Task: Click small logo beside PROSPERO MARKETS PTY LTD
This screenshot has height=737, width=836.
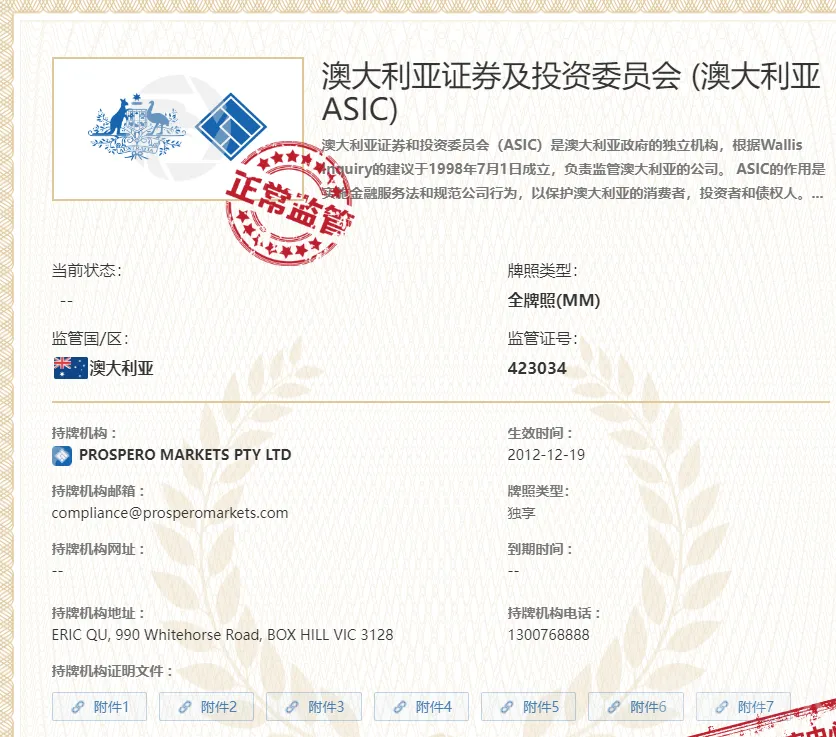Action: point(62,455)
